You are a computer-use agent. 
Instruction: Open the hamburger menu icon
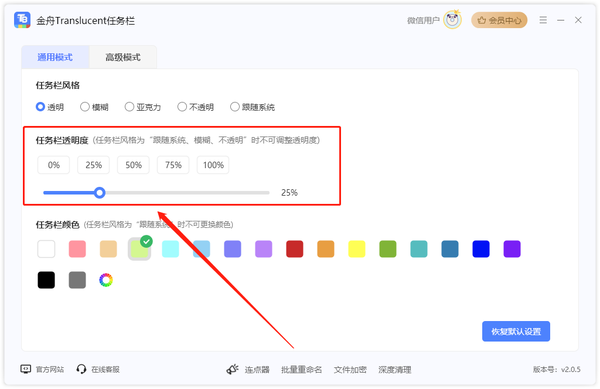[543, 20]
